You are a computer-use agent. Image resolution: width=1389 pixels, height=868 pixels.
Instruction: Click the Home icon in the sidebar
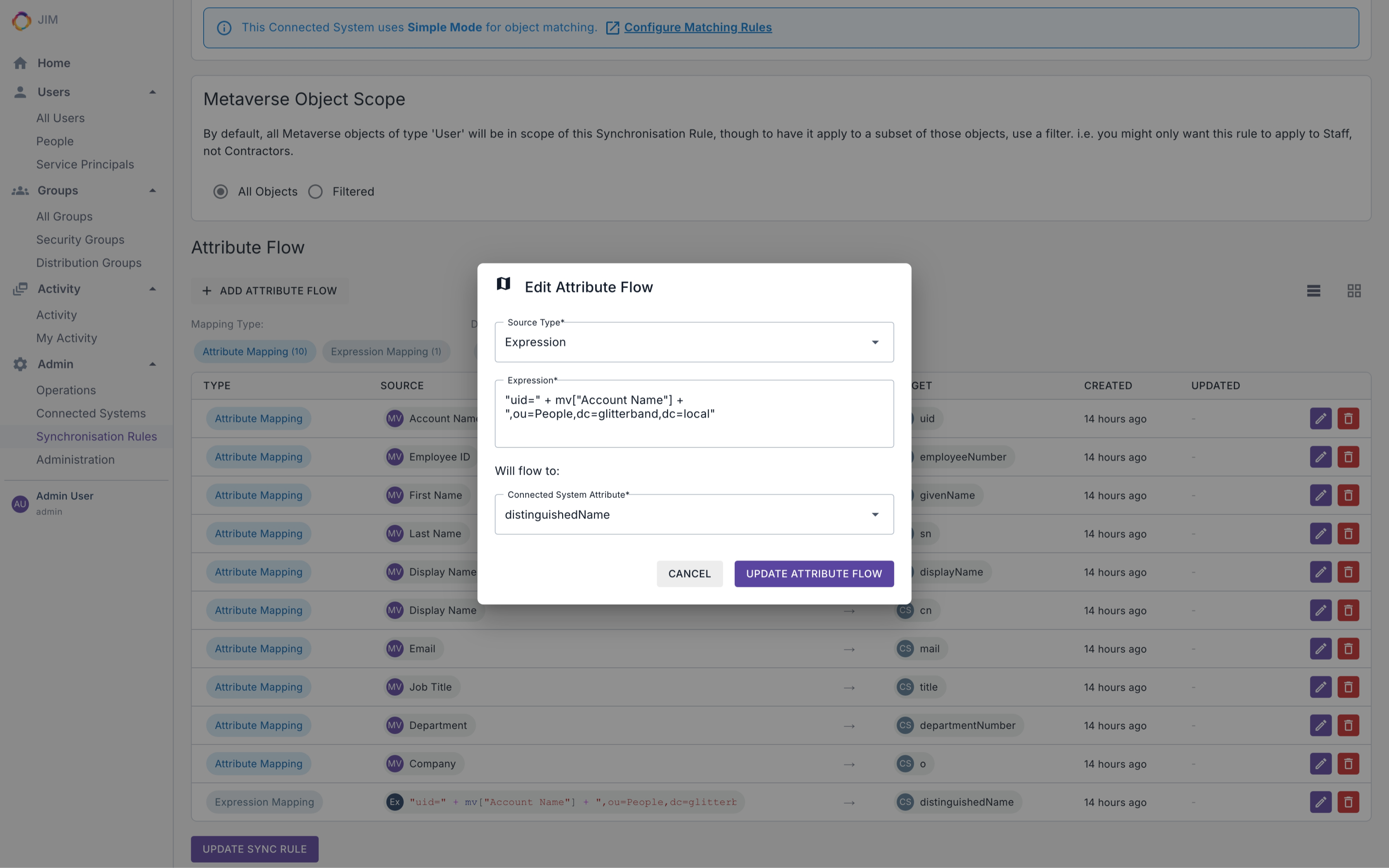20,63
